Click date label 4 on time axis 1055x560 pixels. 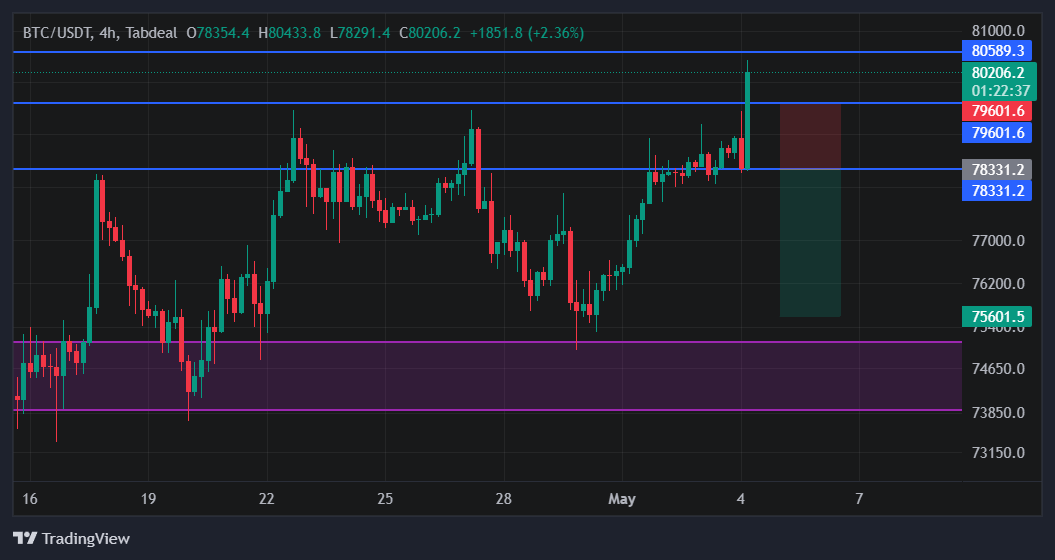point(741,499)
